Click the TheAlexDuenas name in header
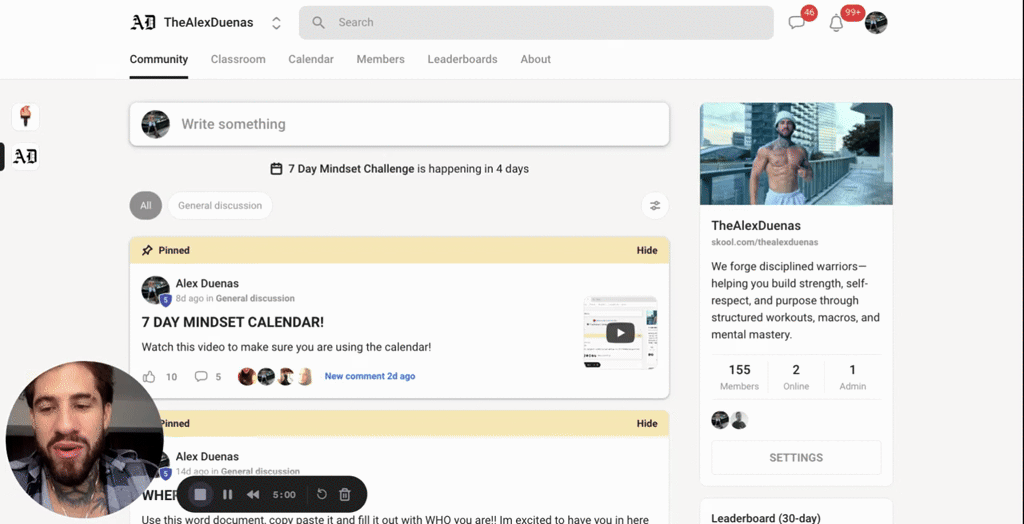 [208, 22]
